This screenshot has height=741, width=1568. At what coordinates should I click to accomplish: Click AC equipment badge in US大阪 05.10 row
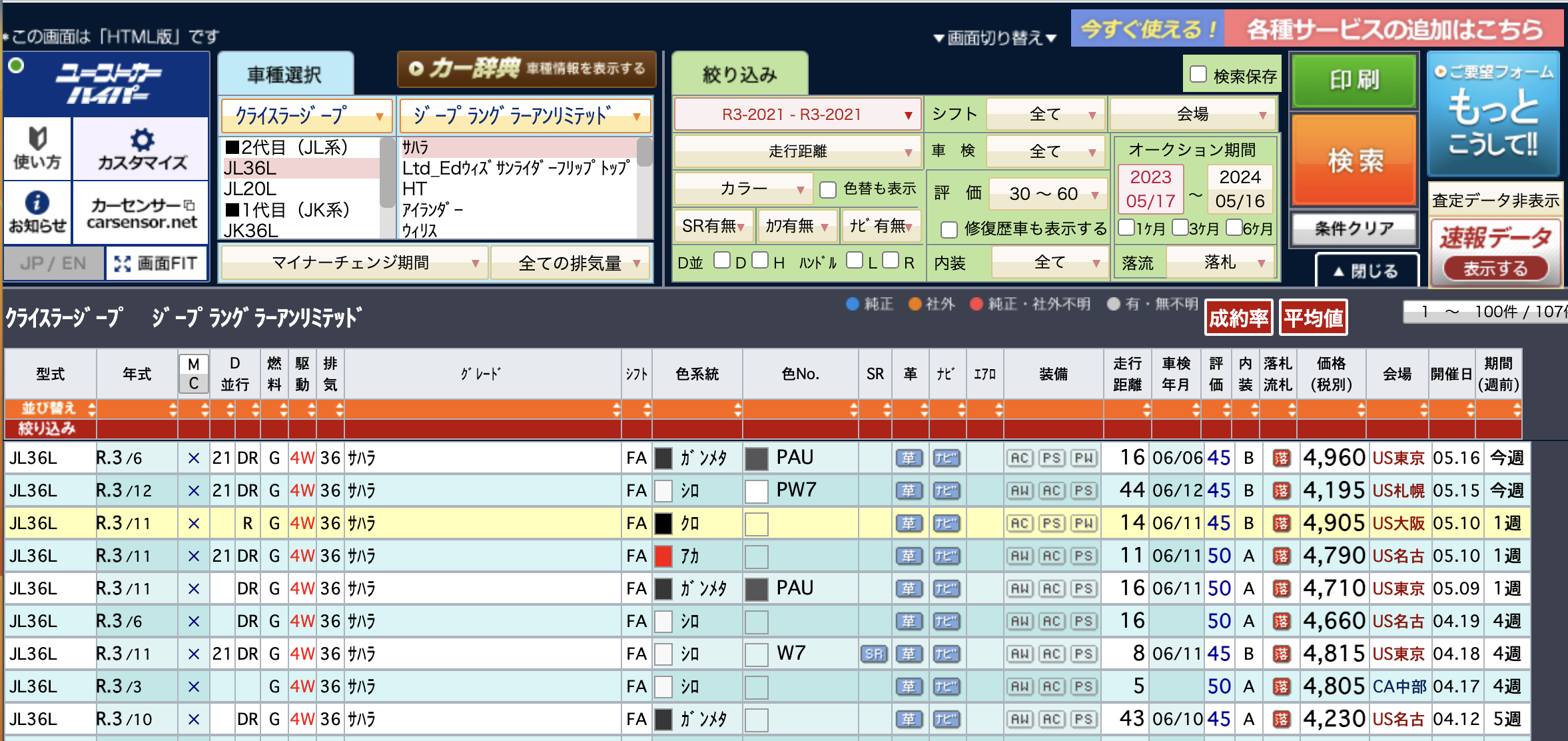pyautogui.click(x=1020, y=523)
